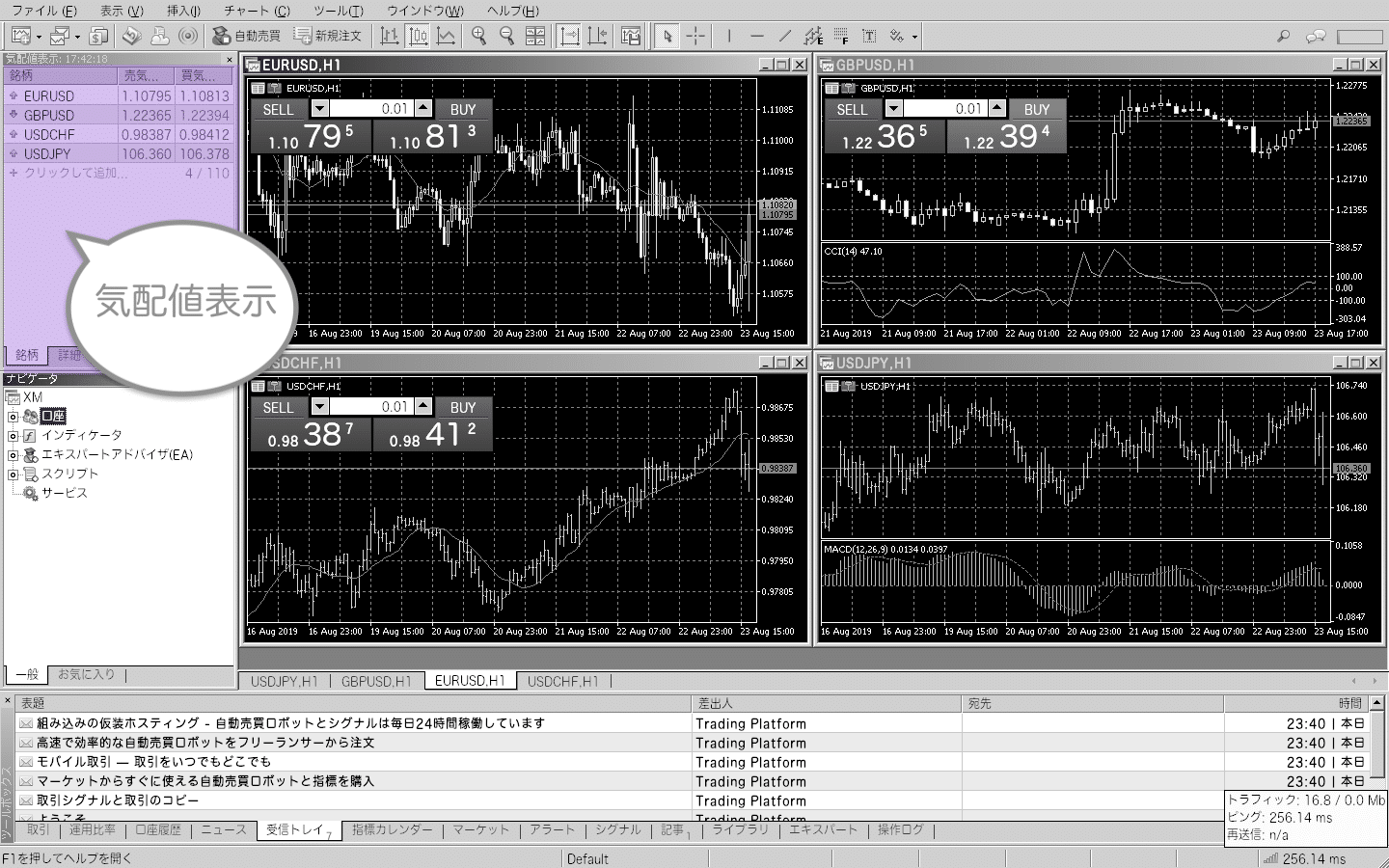This screenshot has height=868, width=1389.
Task: Click BUY on the USDCHF chart
Action: 463,407
